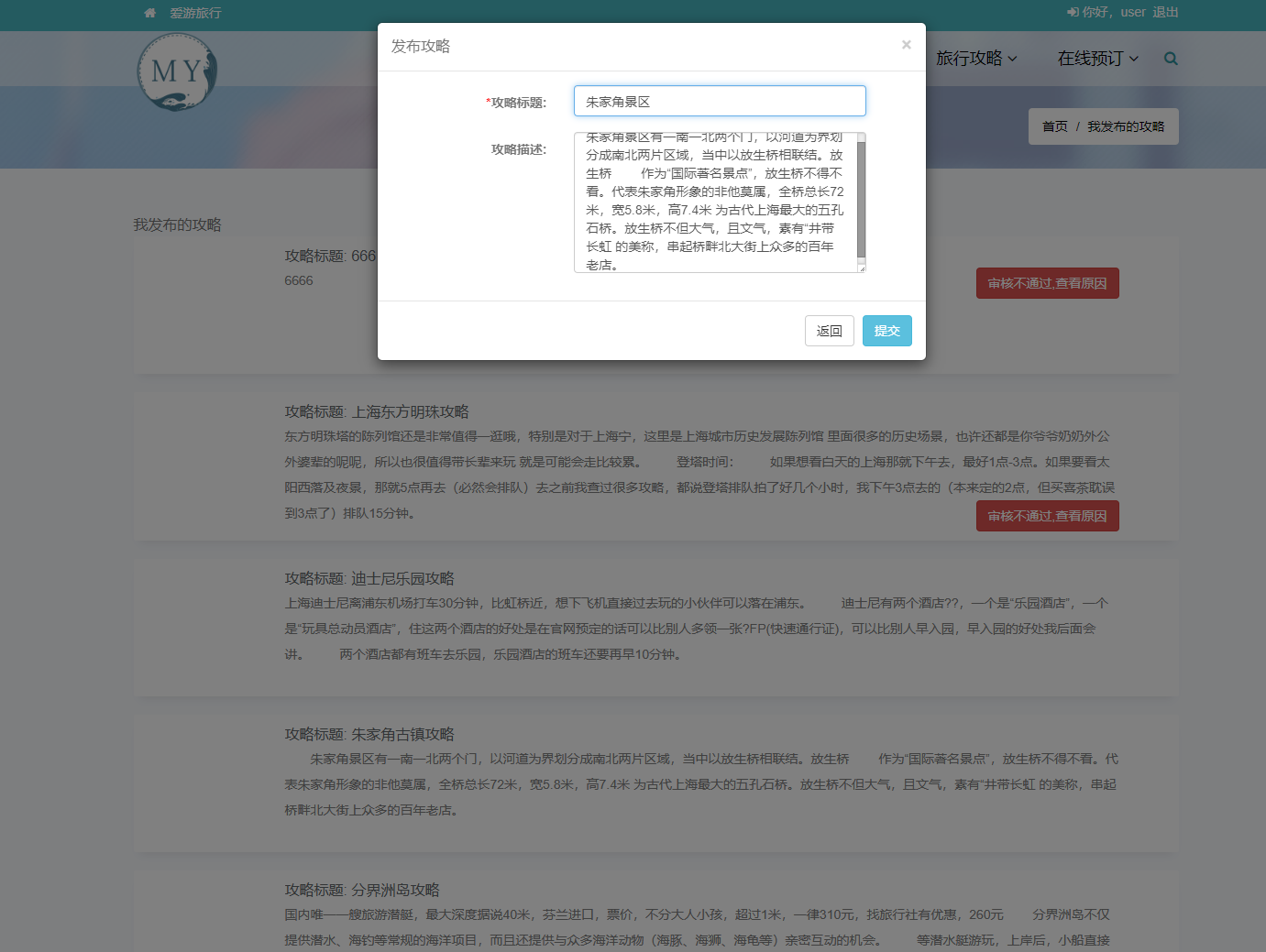The image size is (1266, 952).
Task: Click the 朱家角景区 title input field
Action: 719,101
